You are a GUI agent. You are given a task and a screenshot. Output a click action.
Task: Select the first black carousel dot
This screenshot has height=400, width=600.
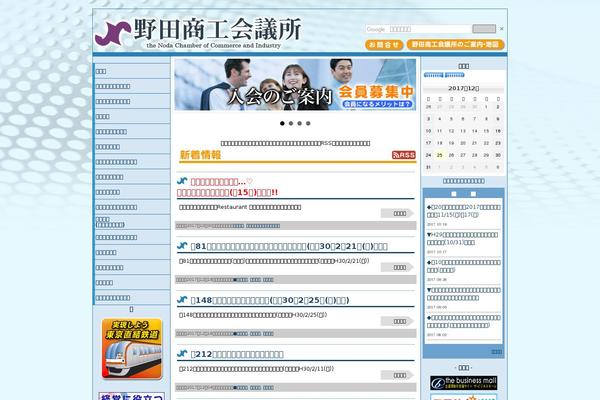pos(282,123)
